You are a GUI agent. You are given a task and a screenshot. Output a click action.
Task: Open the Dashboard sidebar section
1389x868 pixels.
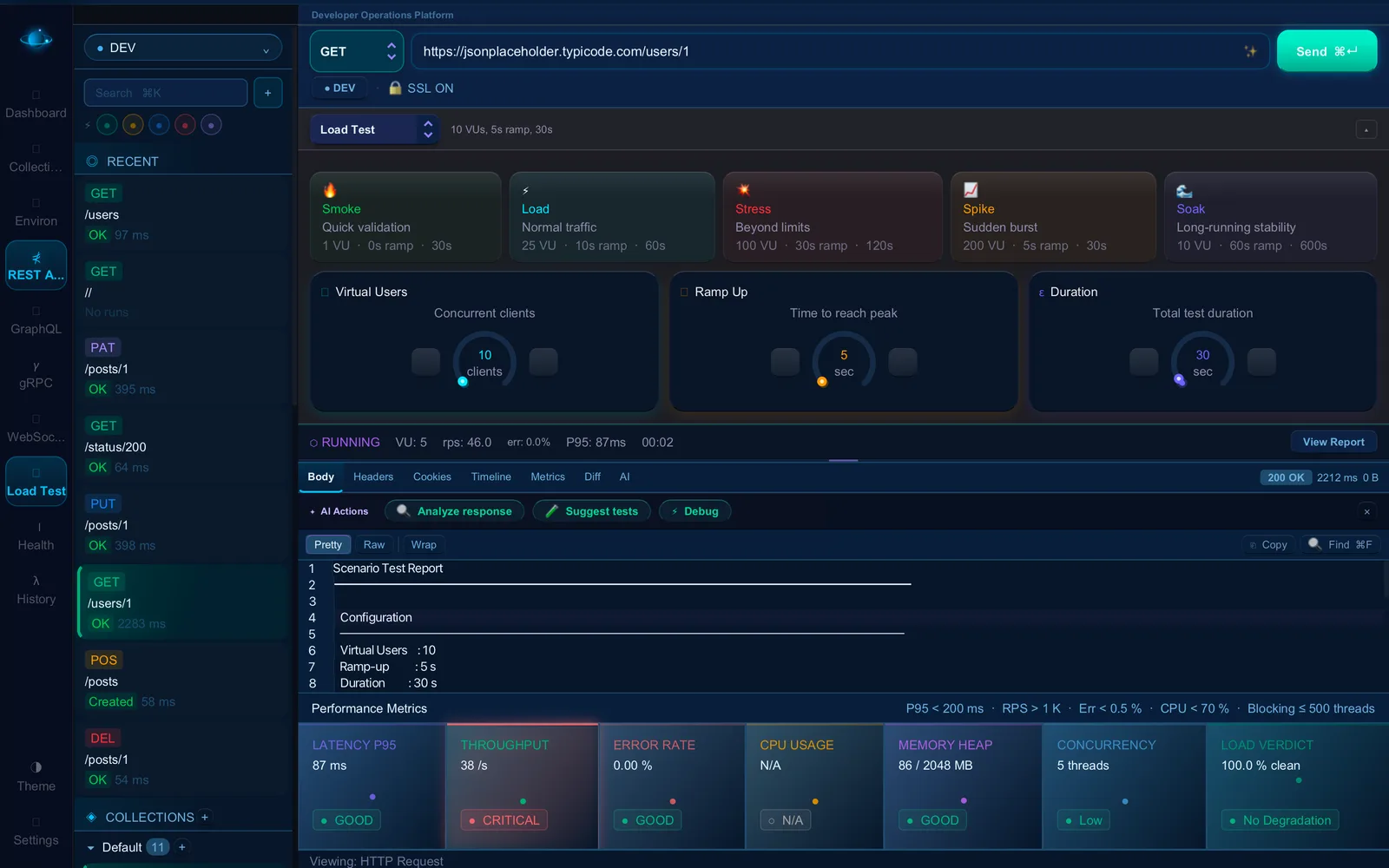coord(36,104)
